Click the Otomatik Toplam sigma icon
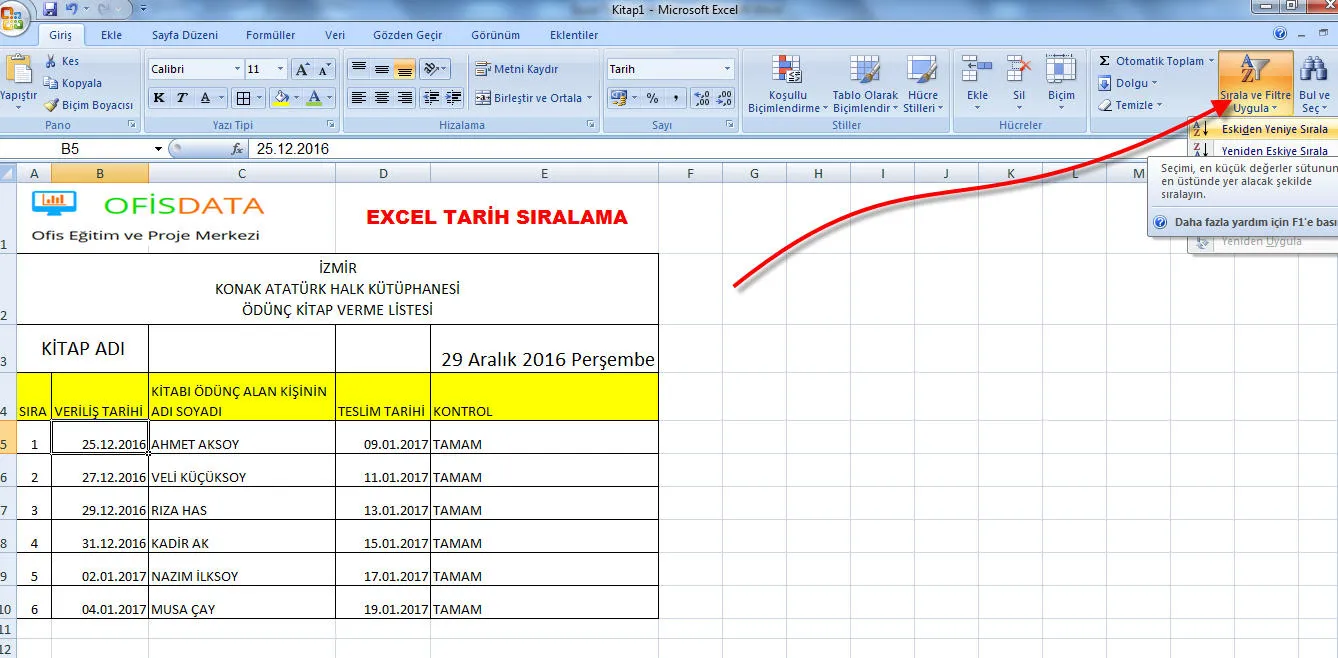Image resolution: width=1338 pixels, height=658 pixels. click(x=1105, y=61)
